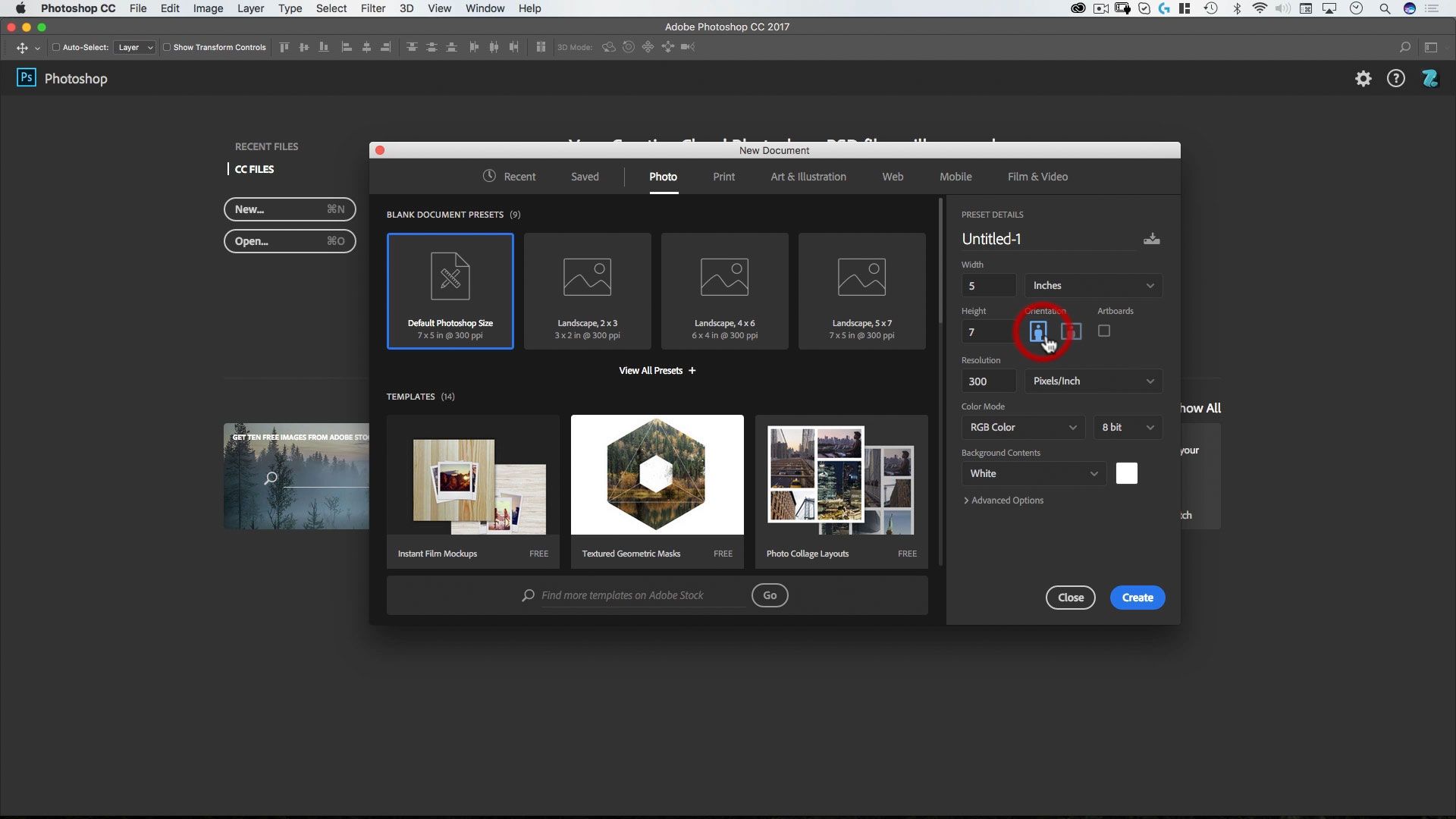Open macOS Spotlight search icon

tap(1384, 8)
